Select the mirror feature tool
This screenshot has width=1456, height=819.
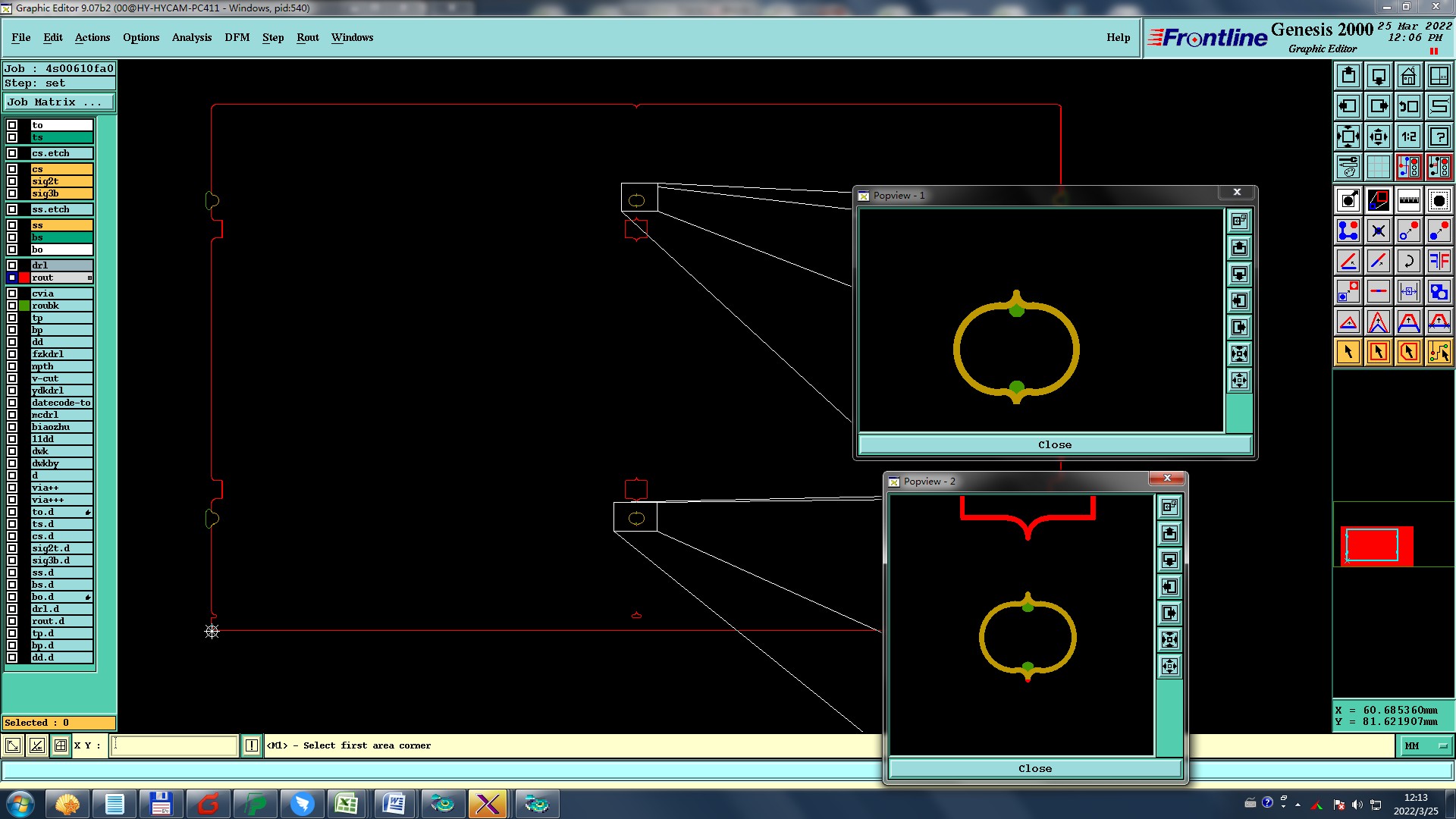(x=1439, y=262)
